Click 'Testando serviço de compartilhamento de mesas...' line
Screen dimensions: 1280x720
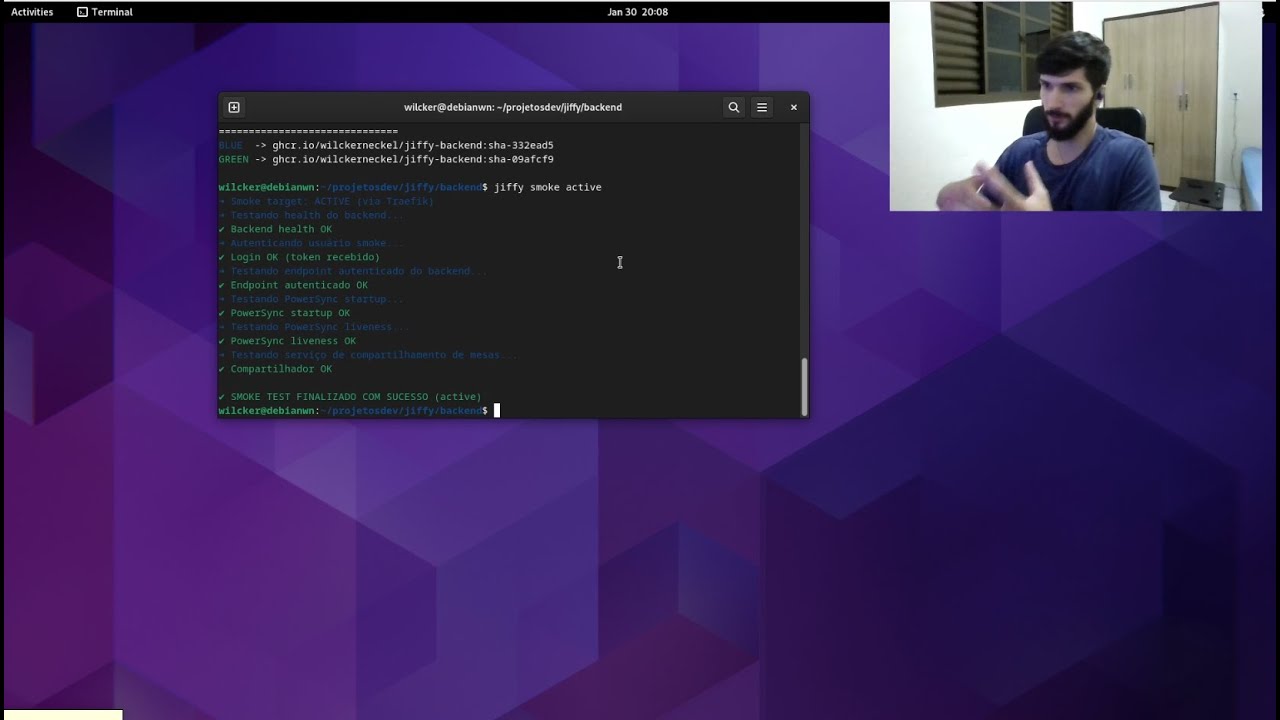tap(368, 355)
